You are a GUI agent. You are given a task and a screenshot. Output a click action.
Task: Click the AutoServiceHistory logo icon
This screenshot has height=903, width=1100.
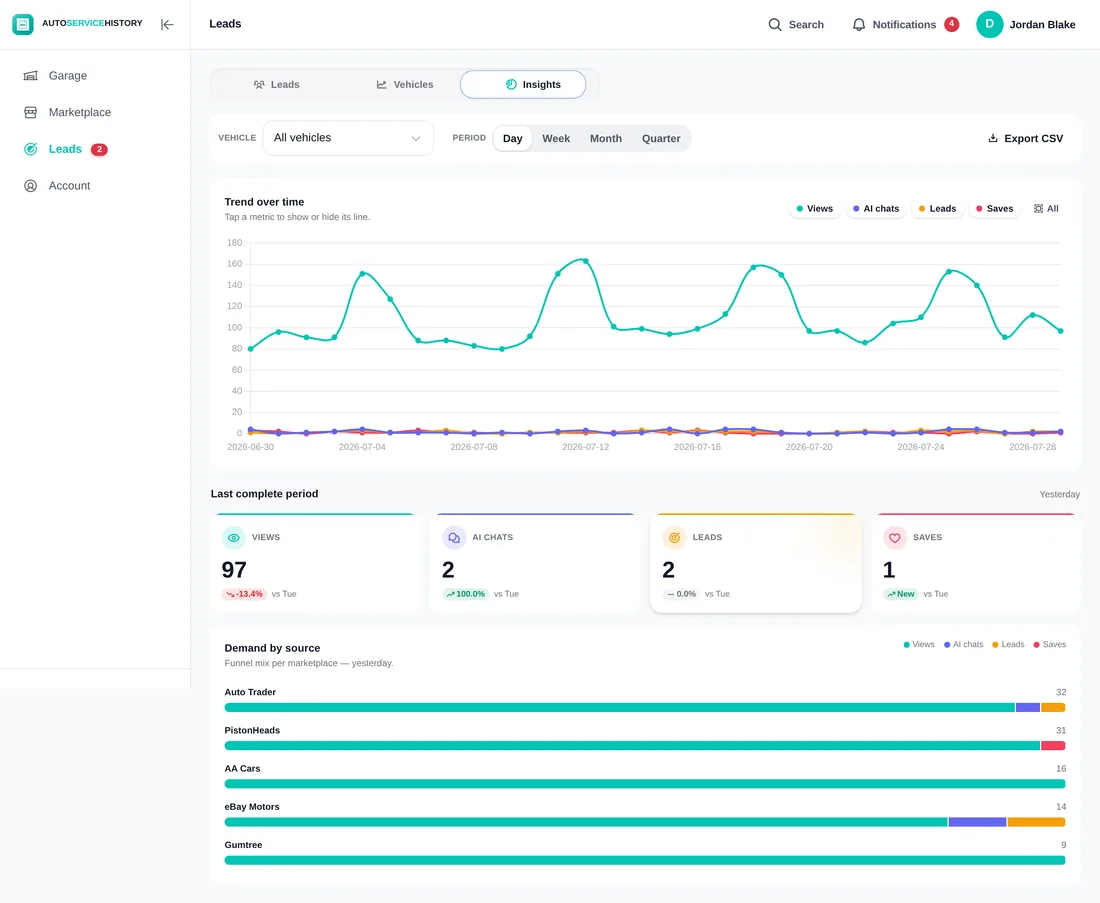pyautogui.click(x=22, y=24)
